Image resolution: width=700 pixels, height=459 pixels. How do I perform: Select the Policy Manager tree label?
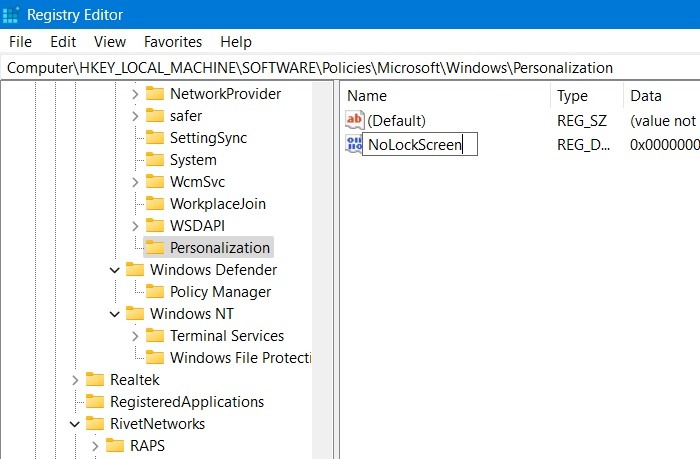220,292
